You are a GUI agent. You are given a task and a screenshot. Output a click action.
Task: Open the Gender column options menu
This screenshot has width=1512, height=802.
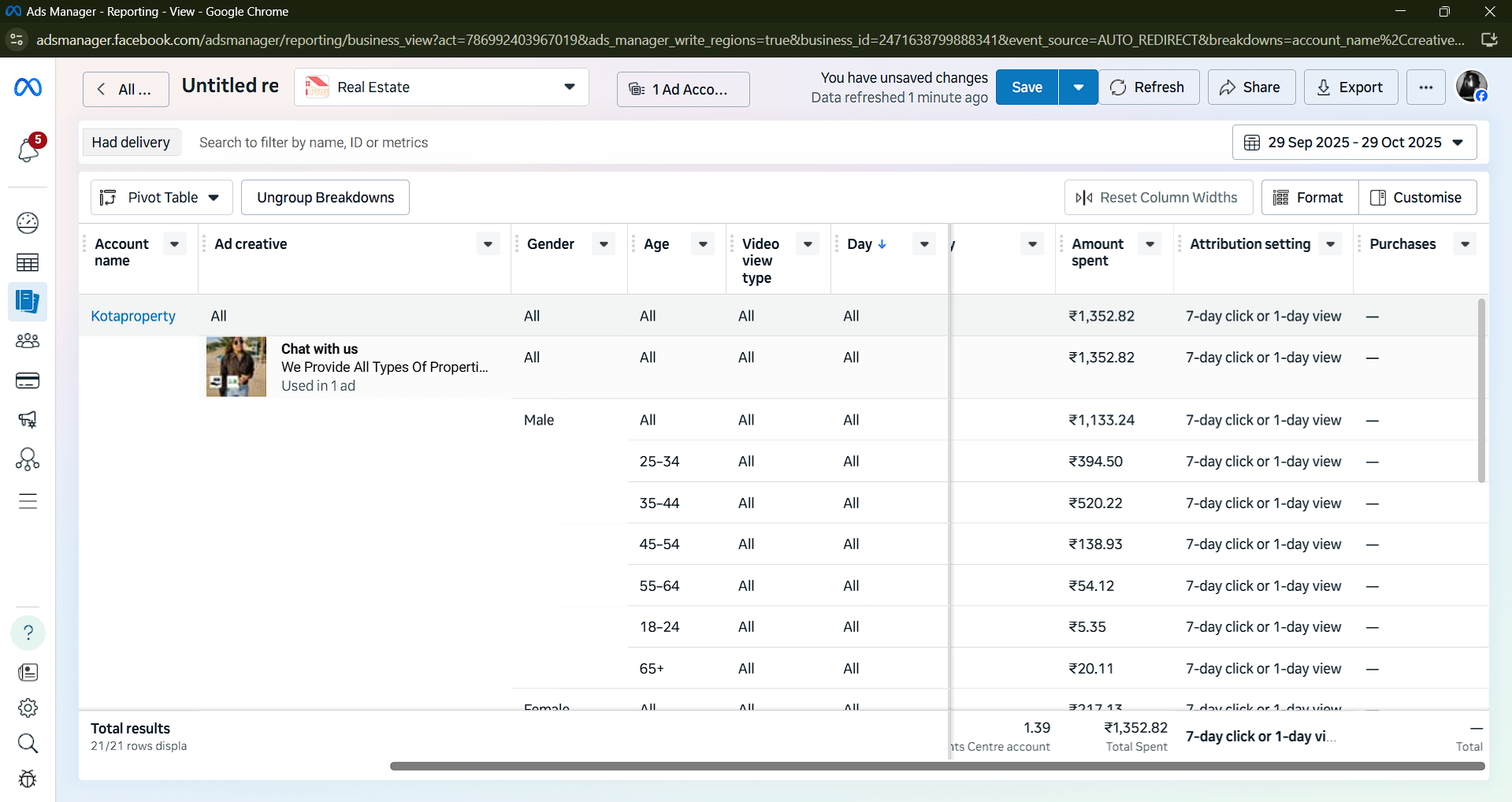tap(604, 244)
